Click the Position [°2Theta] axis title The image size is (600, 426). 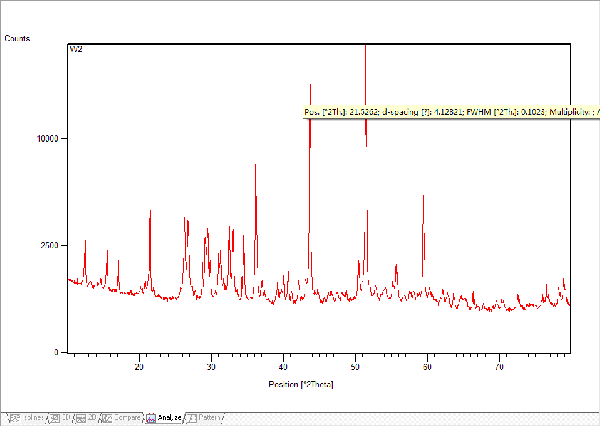(301, 384)
